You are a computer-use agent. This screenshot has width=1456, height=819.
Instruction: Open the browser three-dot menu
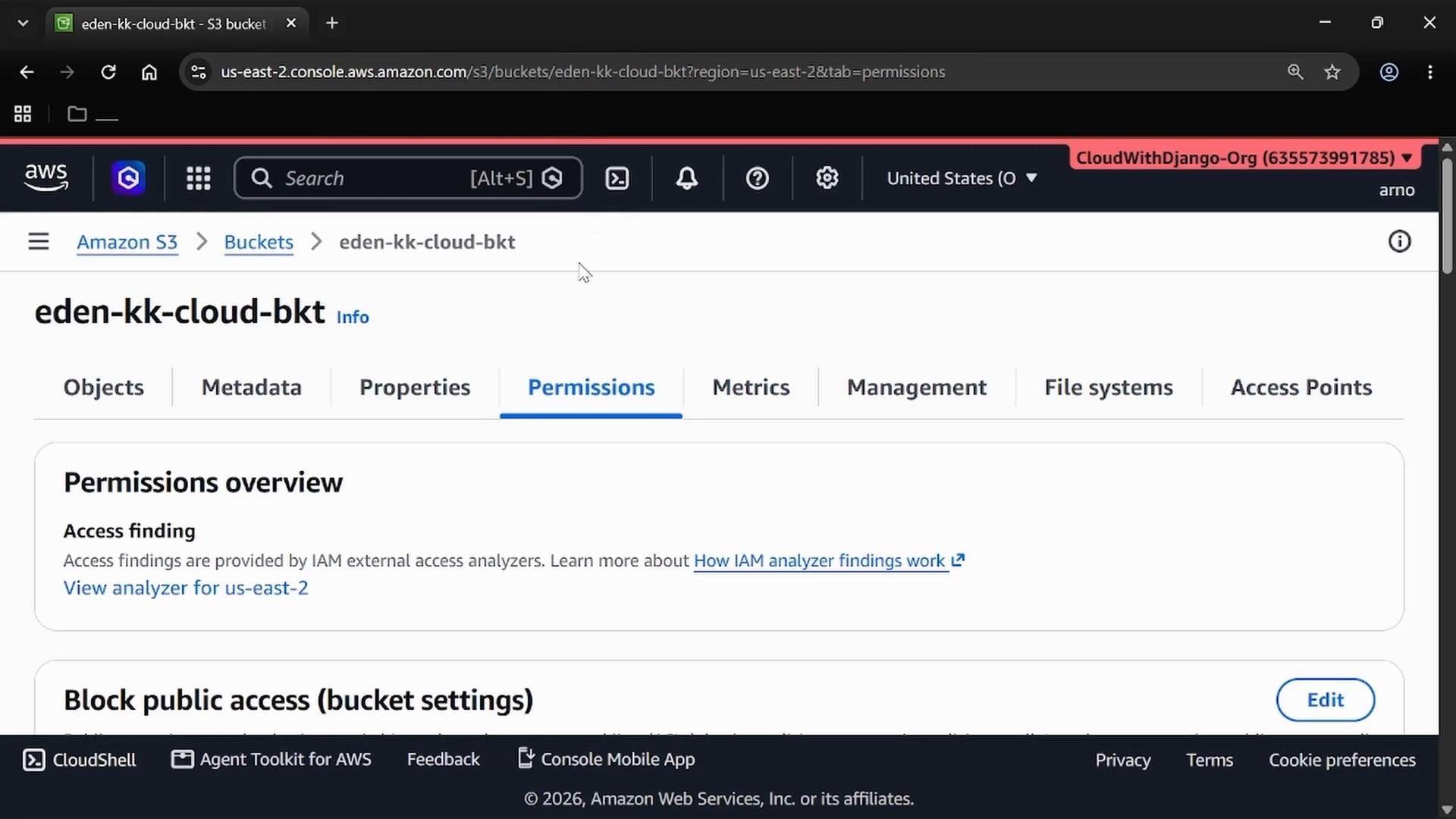1430,72
